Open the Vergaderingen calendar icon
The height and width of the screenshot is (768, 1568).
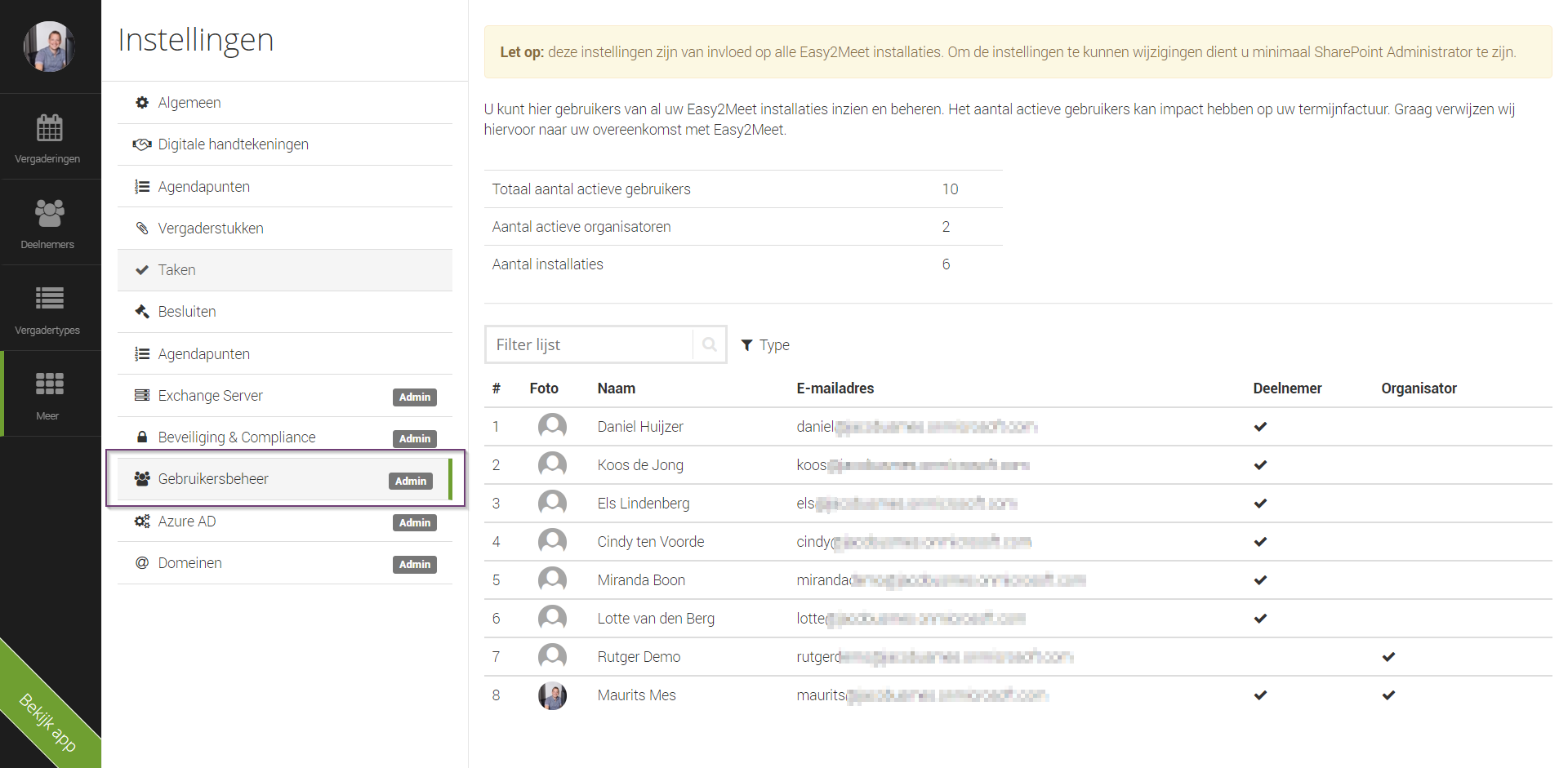(50, 127)
